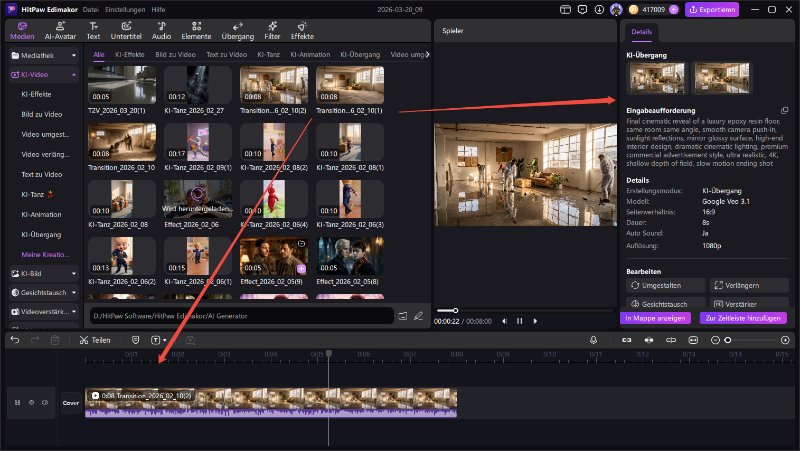Switch to the KI-Effekte tab
Image resolution: width=800 pixels, height=451 pixels.
point(130,54)
